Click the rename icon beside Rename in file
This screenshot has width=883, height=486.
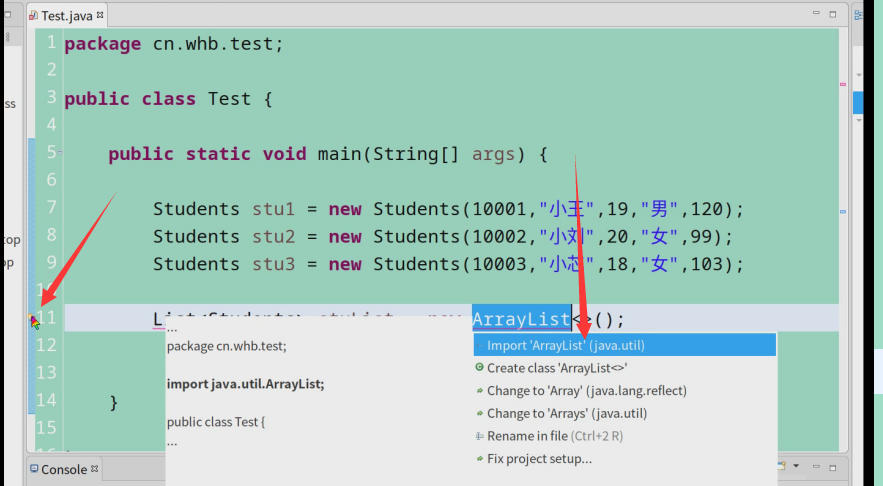pyautogui.click(x=480, y=436)
